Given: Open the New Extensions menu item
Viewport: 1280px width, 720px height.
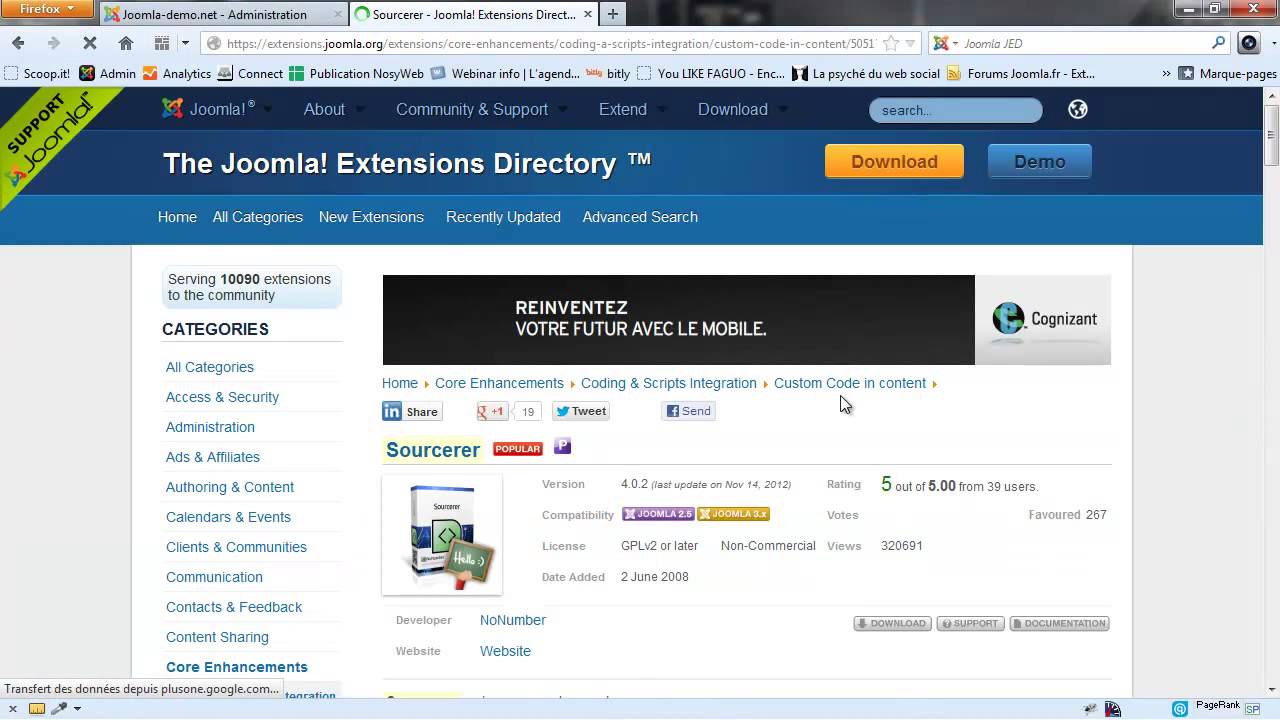Looking at the screenshot, I should (x=371, y=217).
